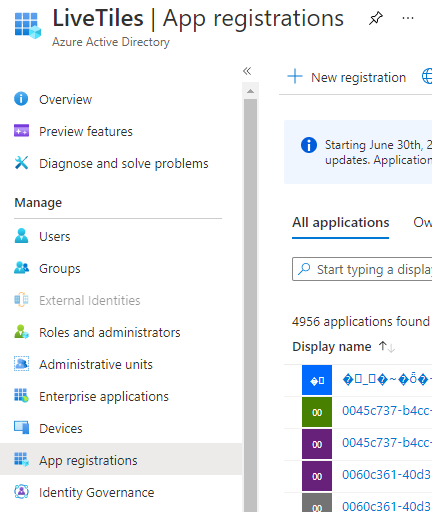Image resolution: width=432 pixels, height=512 pixels.
Task: Sort by Display name column
Action: (x=332, y=347)
